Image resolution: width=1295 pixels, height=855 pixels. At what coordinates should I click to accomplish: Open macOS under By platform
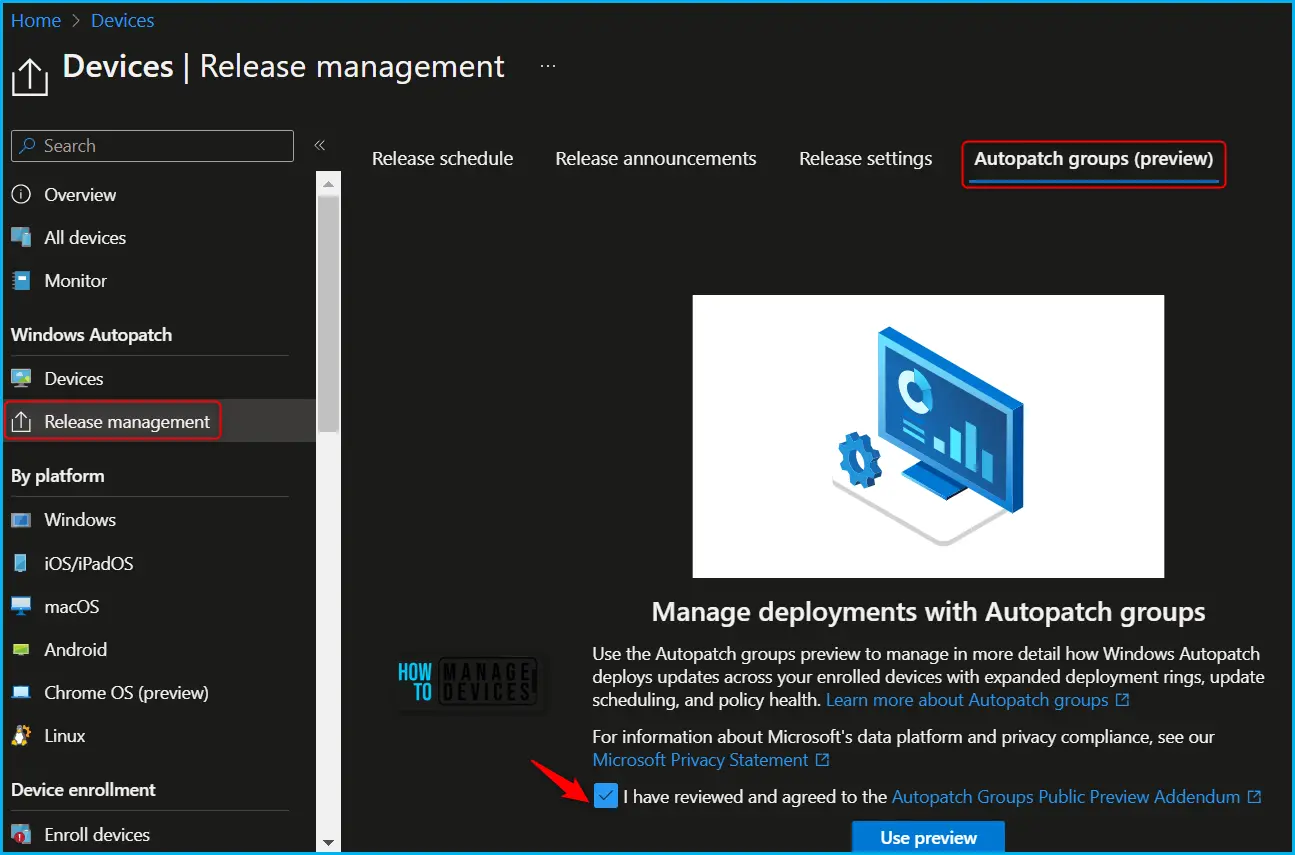pyautogui.click(x=72, y=607)
